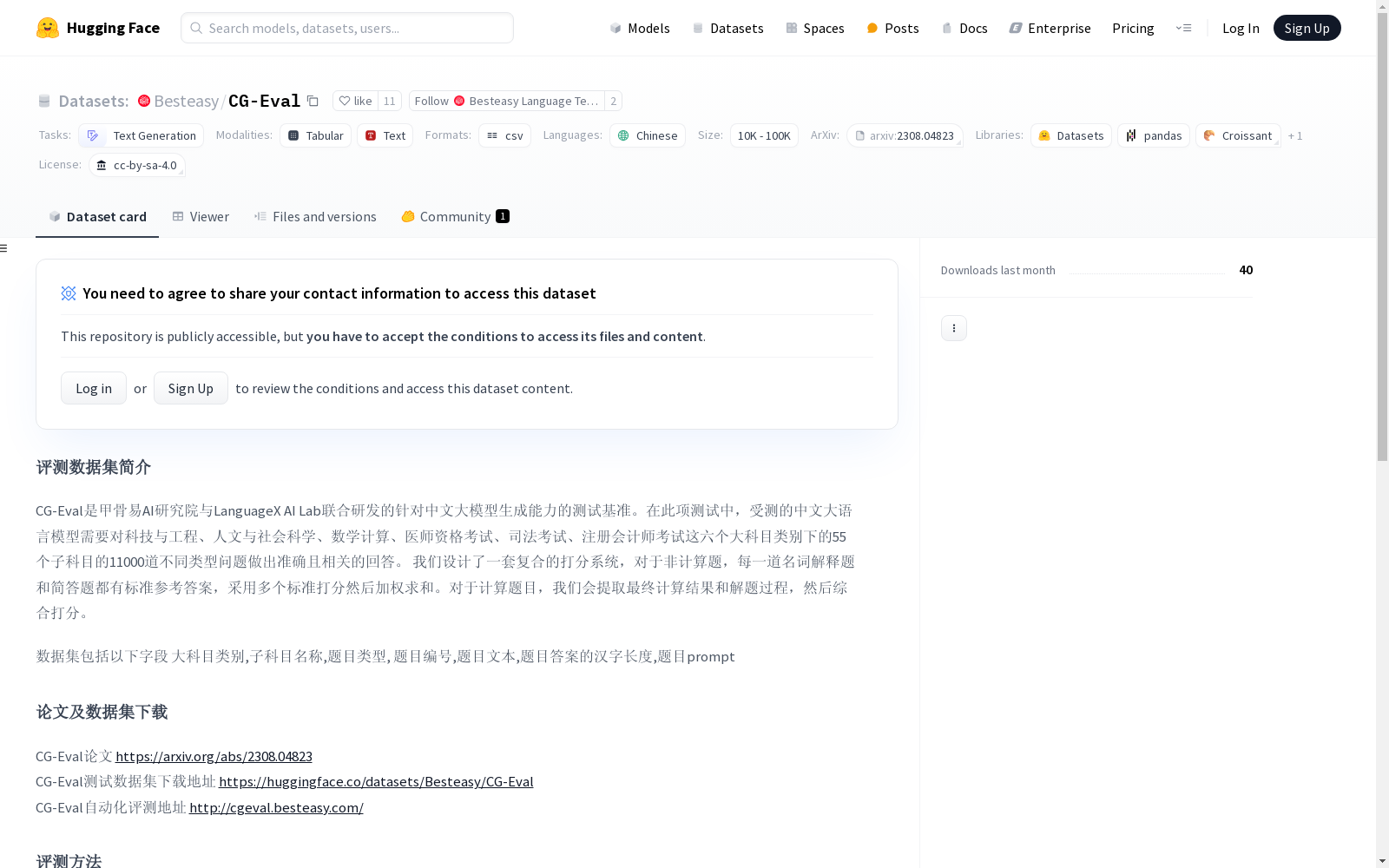Viewport: 1389px width, 868px height.
Task: Click the follower count 2
Action: pos(613,101)
